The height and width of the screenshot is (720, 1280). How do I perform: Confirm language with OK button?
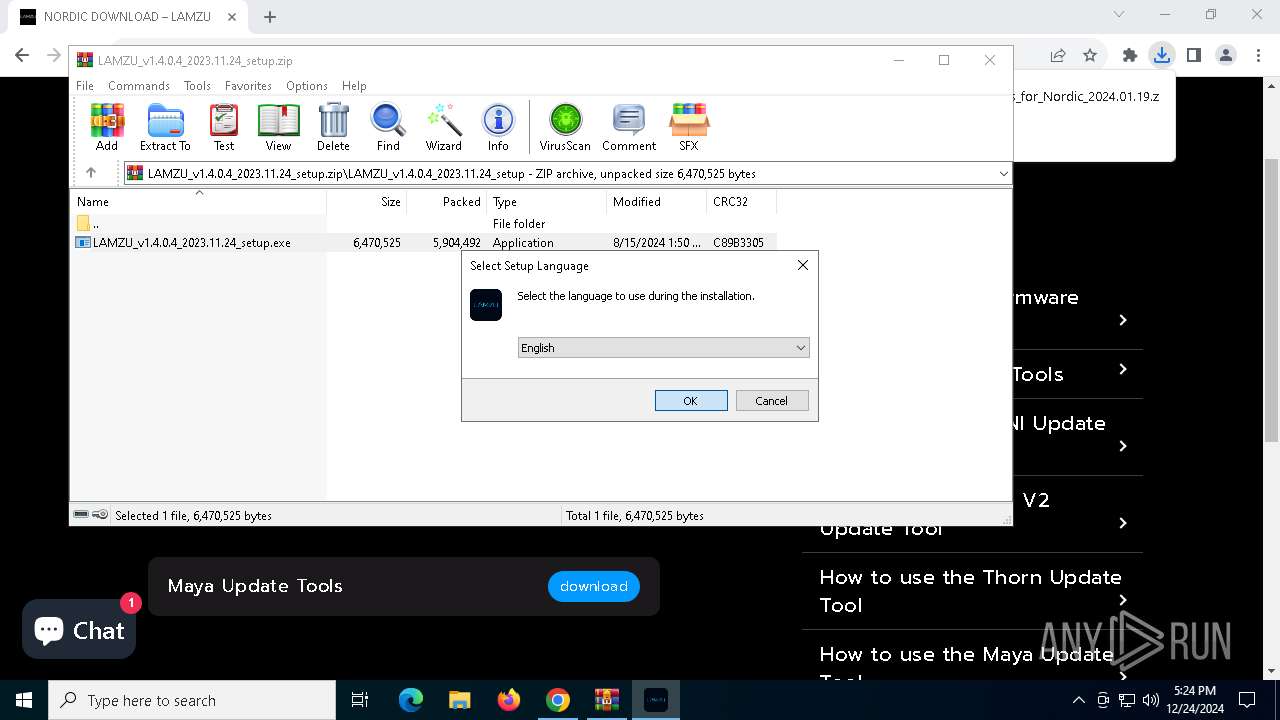pyautogui.click(x=691, y=400)
